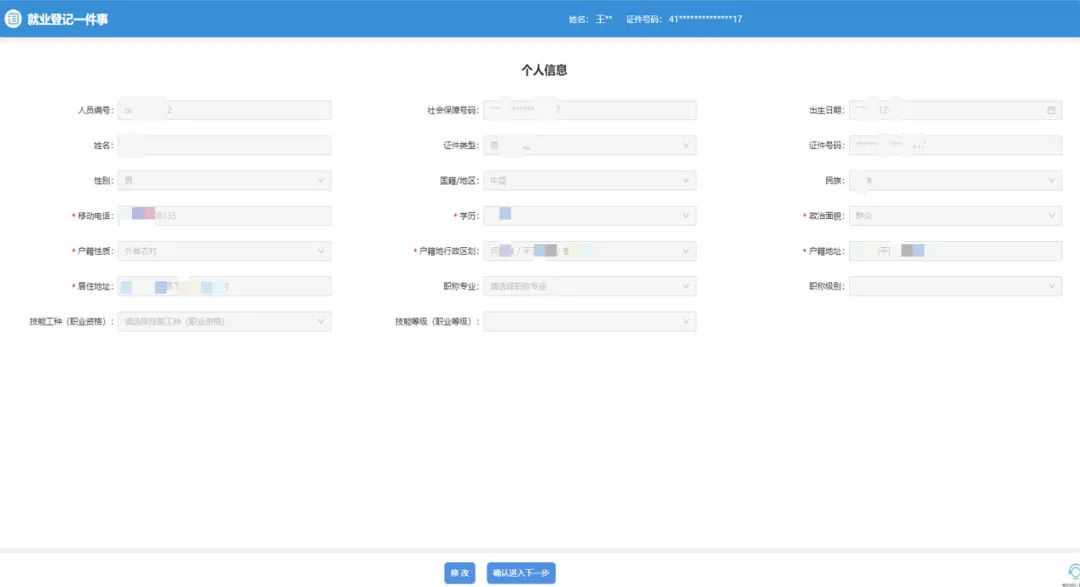Open the 民族 dropdown list

tap(955, 181)
